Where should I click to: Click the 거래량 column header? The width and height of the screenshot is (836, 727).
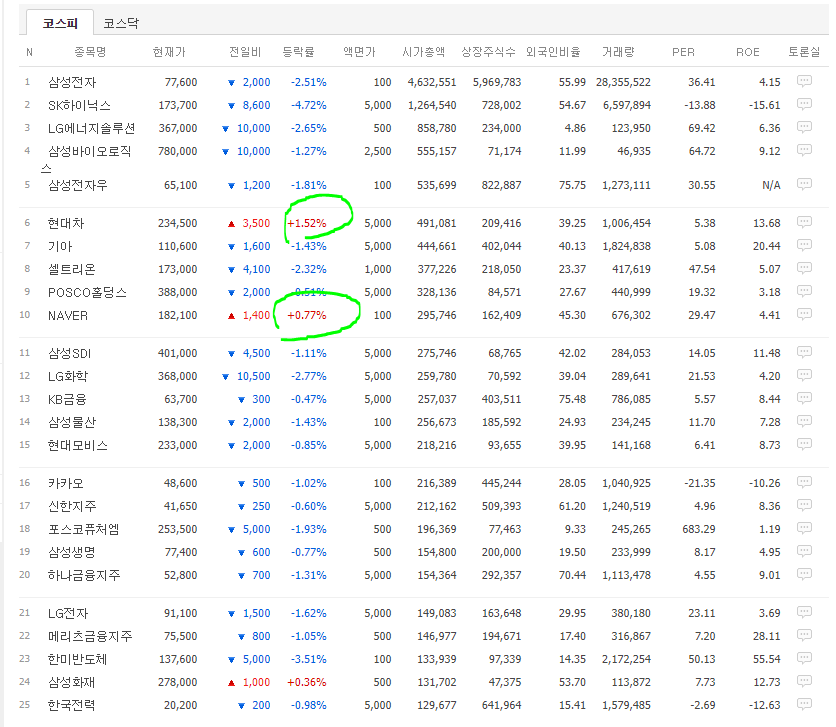[618, 52]
